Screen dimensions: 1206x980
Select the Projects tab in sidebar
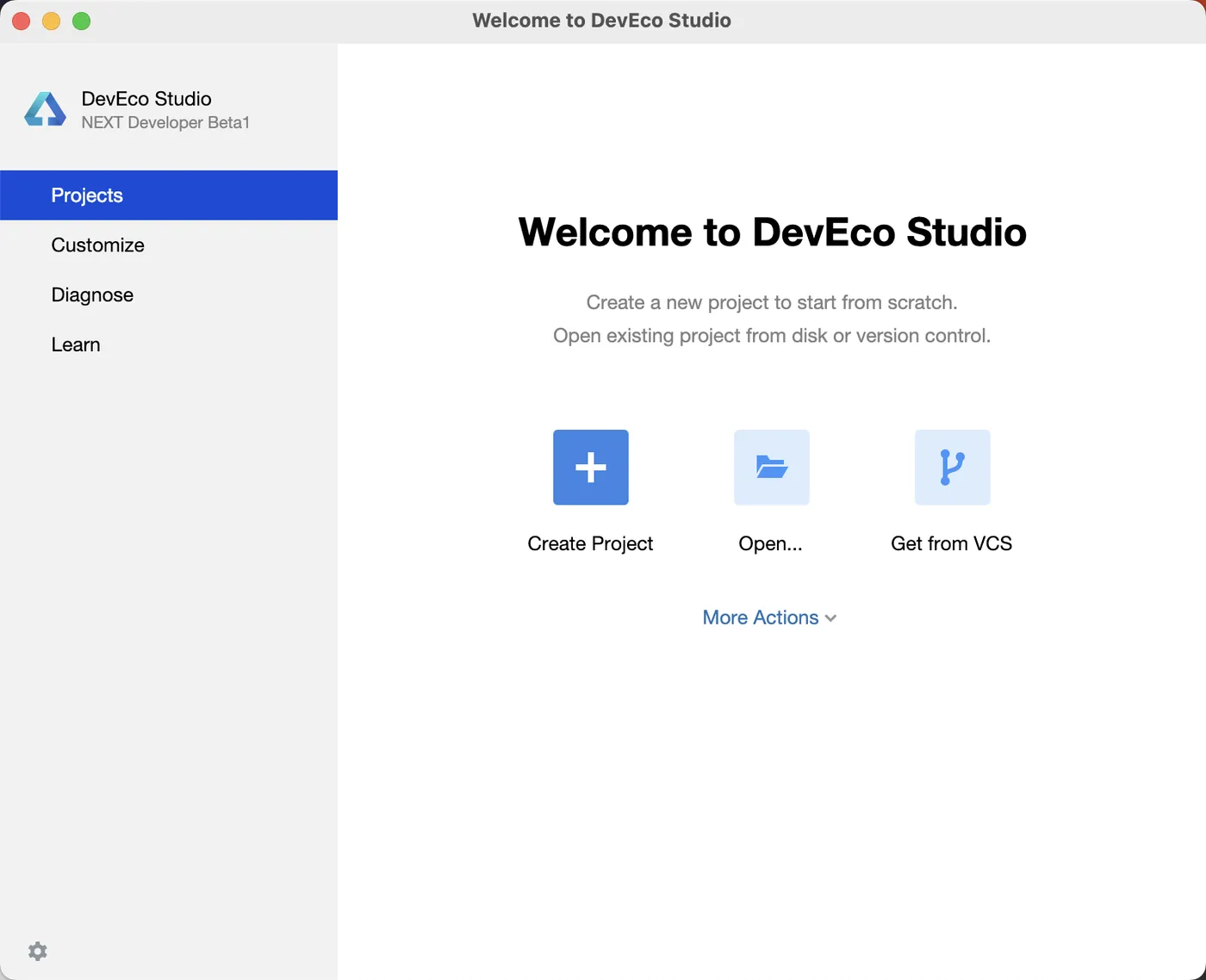(x=169, y=195)
